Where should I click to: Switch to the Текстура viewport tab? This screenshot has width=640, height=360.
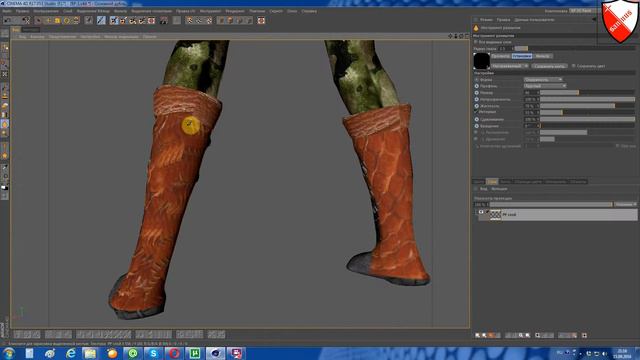31,30
